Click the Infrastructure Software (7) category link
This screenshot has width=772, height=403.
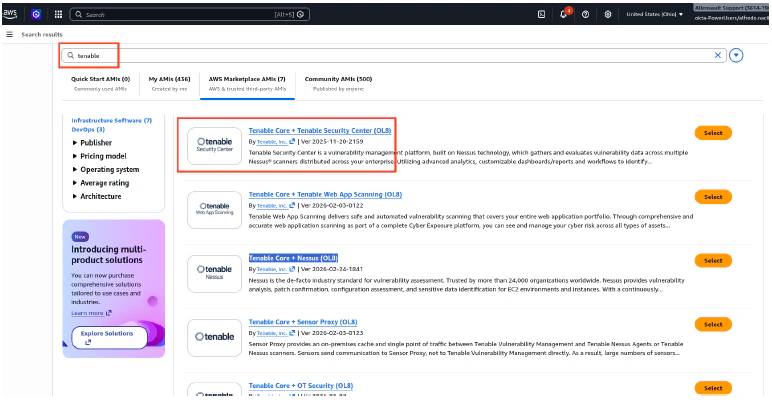click(x=112, y=121)
